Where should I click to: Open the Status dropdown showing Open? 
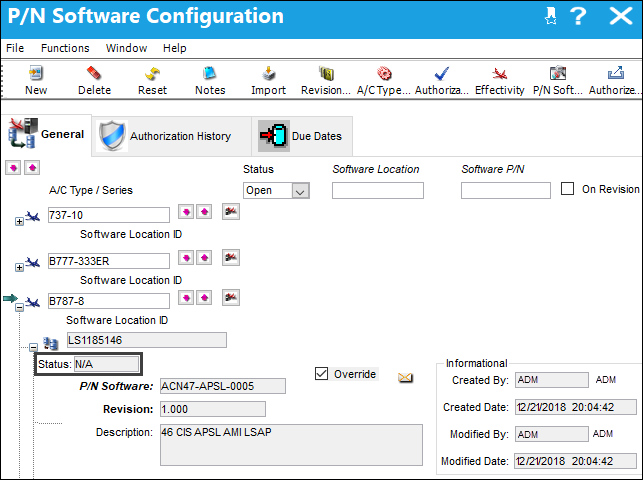coord(300,191)
